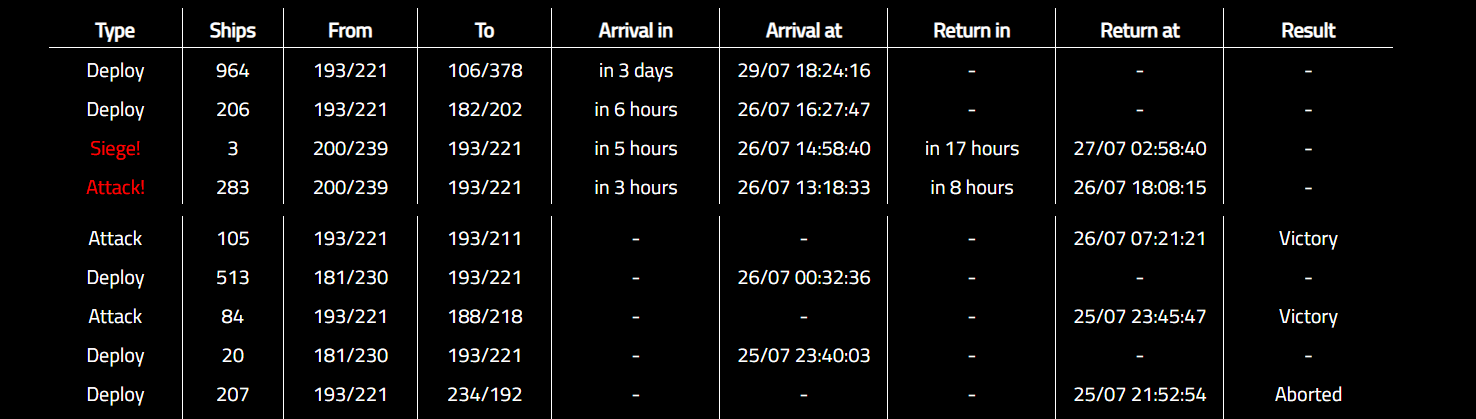Click the Ships column header
Image resolution: width=1476 pixels, height=419 pixels.
[x=233, y=31]
